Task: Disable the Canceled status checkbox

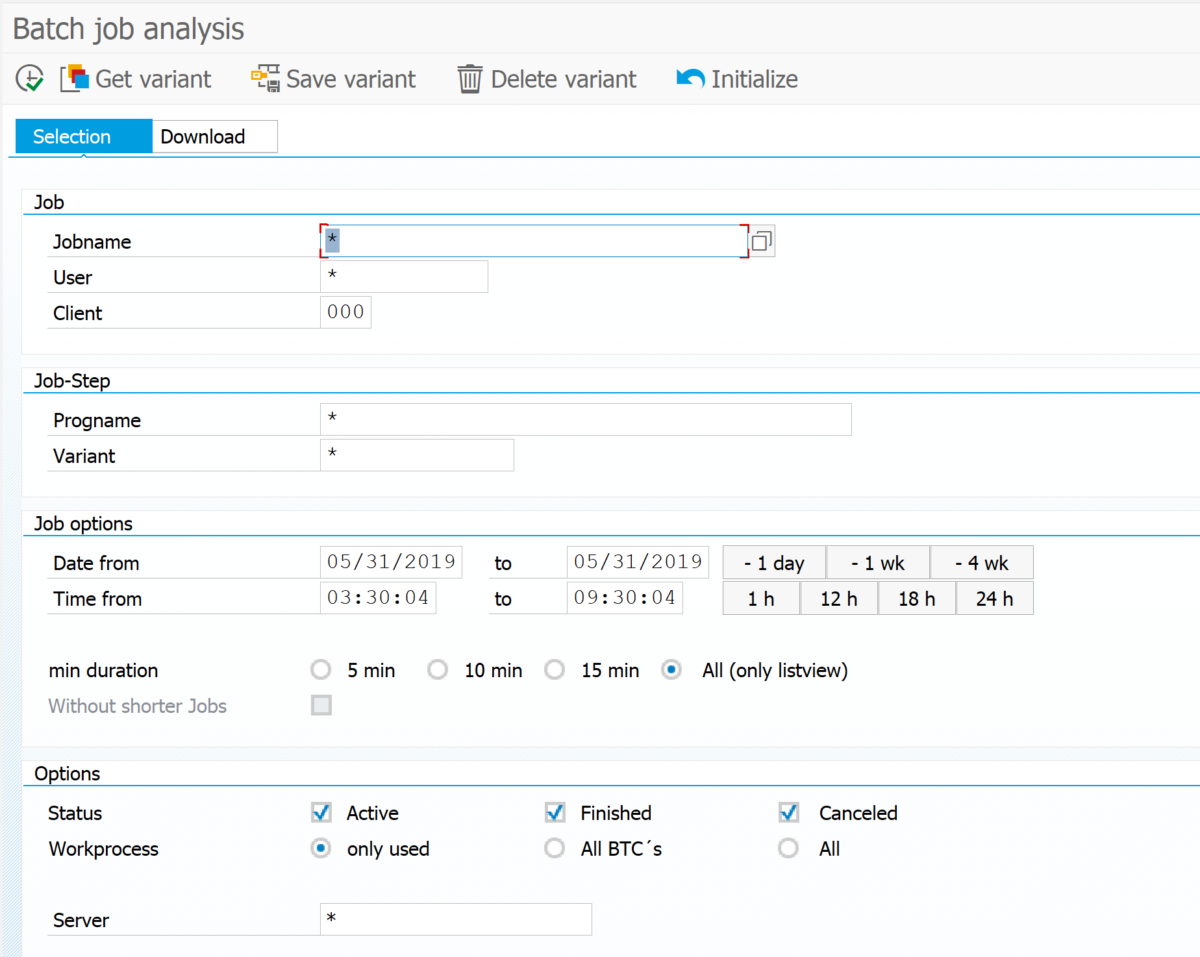Action: click(x=789, y=813)
